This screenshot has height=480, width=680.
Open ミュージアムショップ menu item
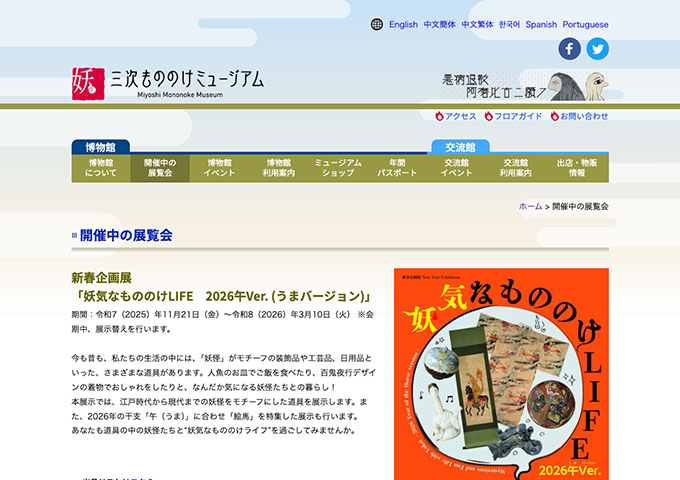[x=338, y=168]
